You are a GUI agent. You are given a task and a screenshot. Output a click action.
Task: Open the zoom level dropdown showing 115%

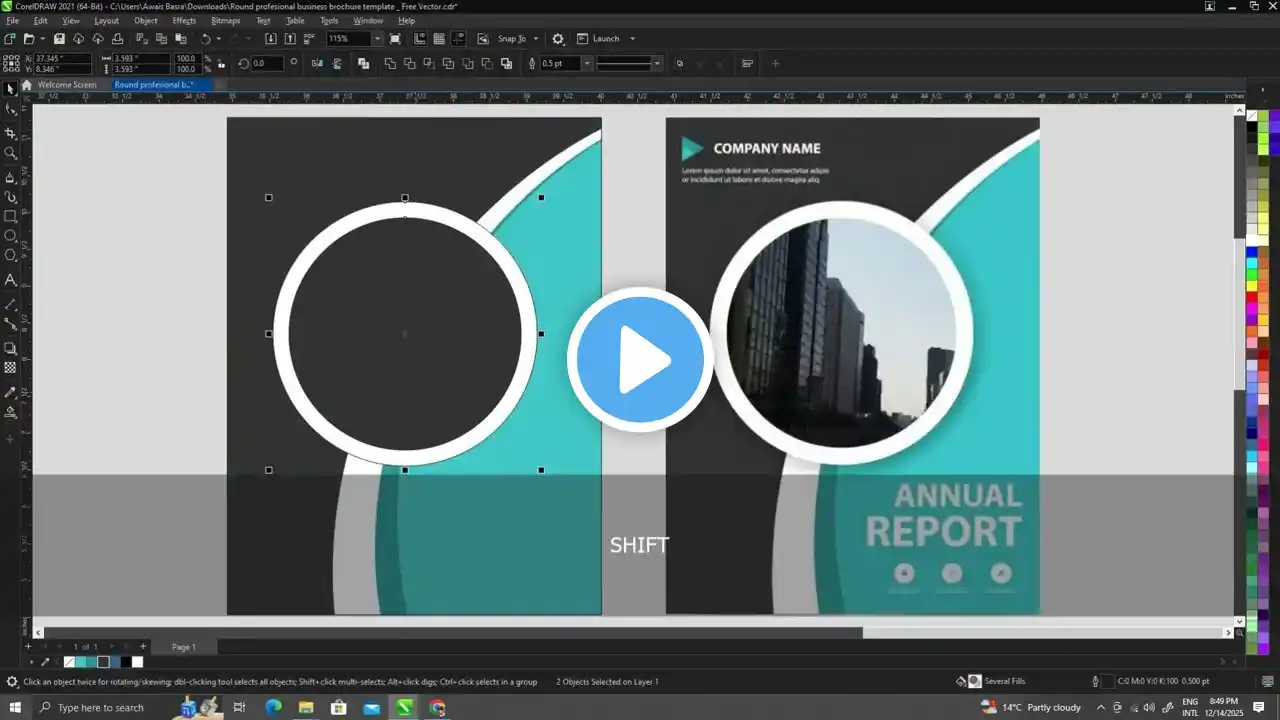click(x=377, y=39)
